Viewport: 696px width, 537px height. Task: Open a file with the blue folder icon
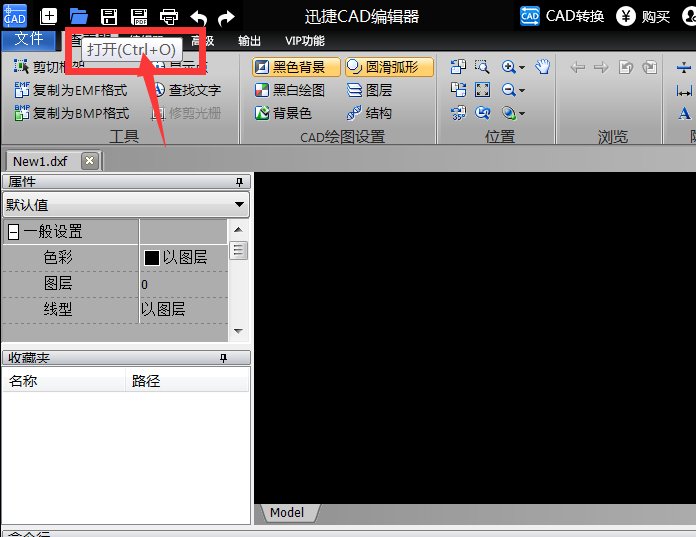click(x=79, y=17)
